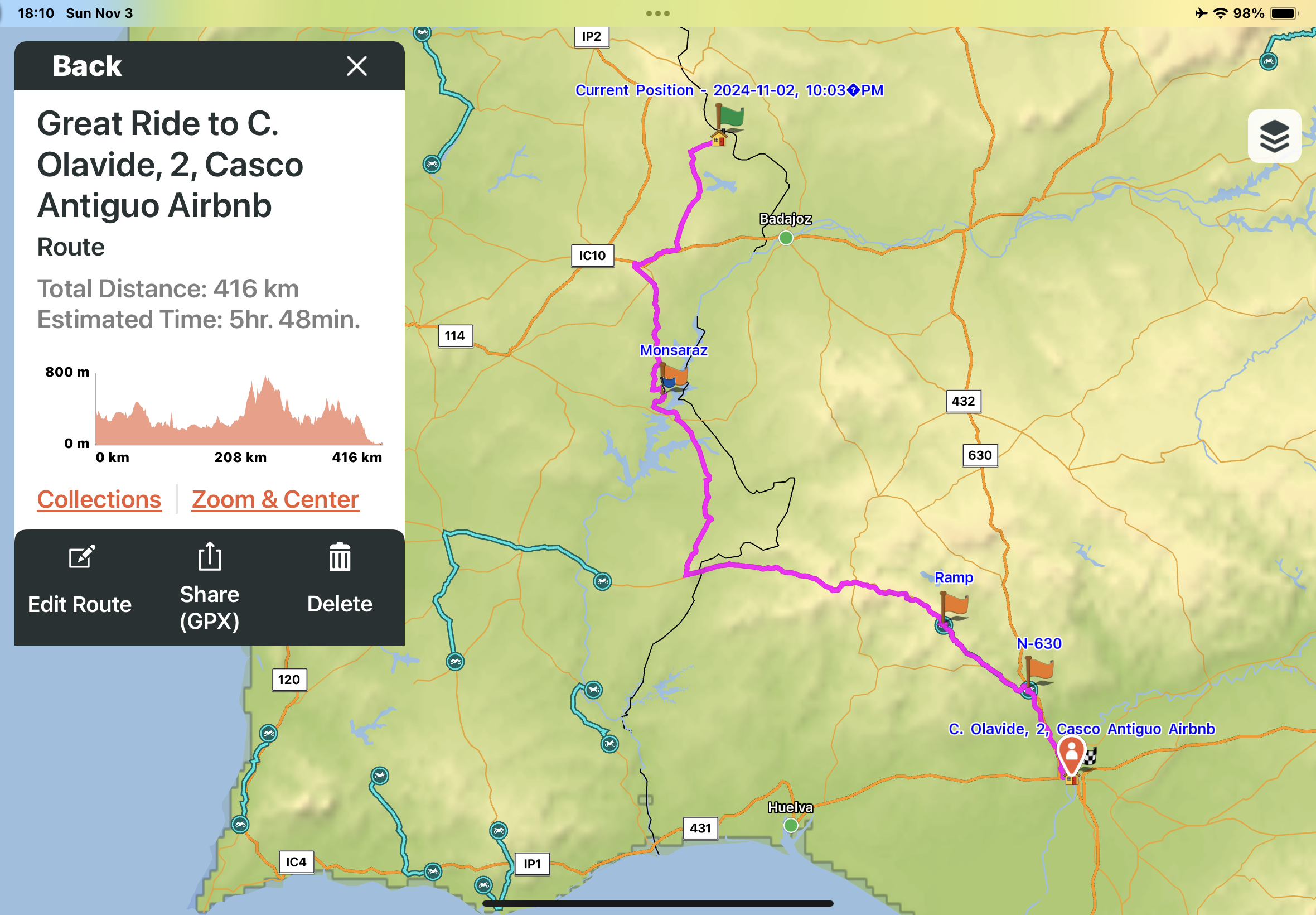Image resolution: width=1316 pixels, height=915 pixels.
Task: Go Back from route details
Action: pos(87,66)
